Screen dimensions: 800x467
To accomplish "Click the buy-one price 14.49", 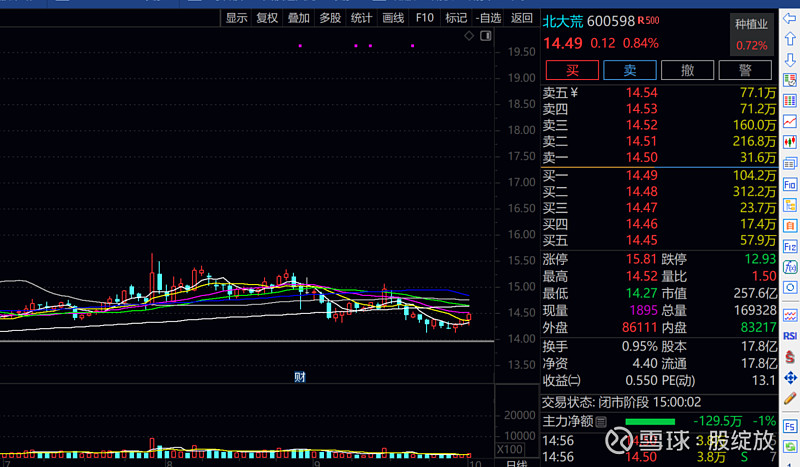I will [x=642, y=176].
